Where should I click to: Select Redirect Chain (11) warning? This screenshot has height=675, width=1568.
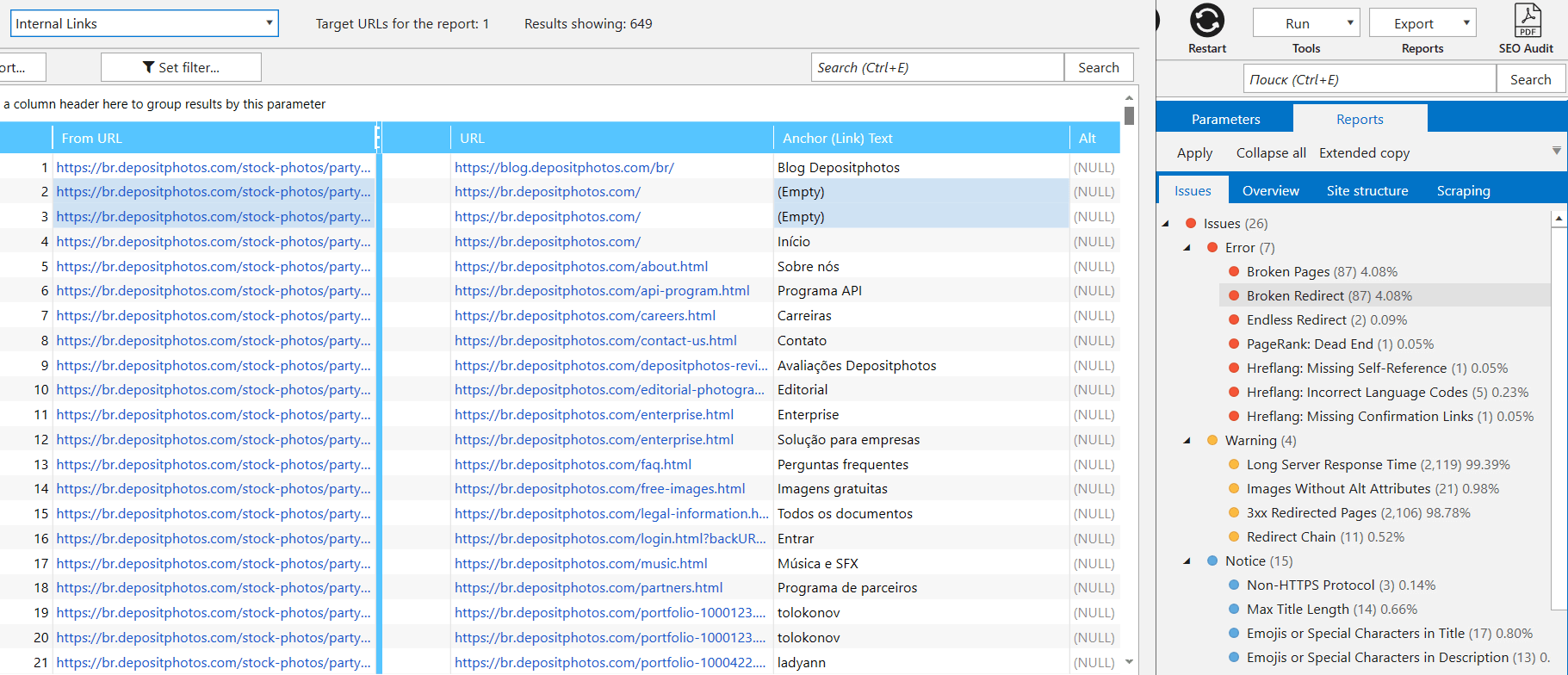click(x=1325, y=536)
